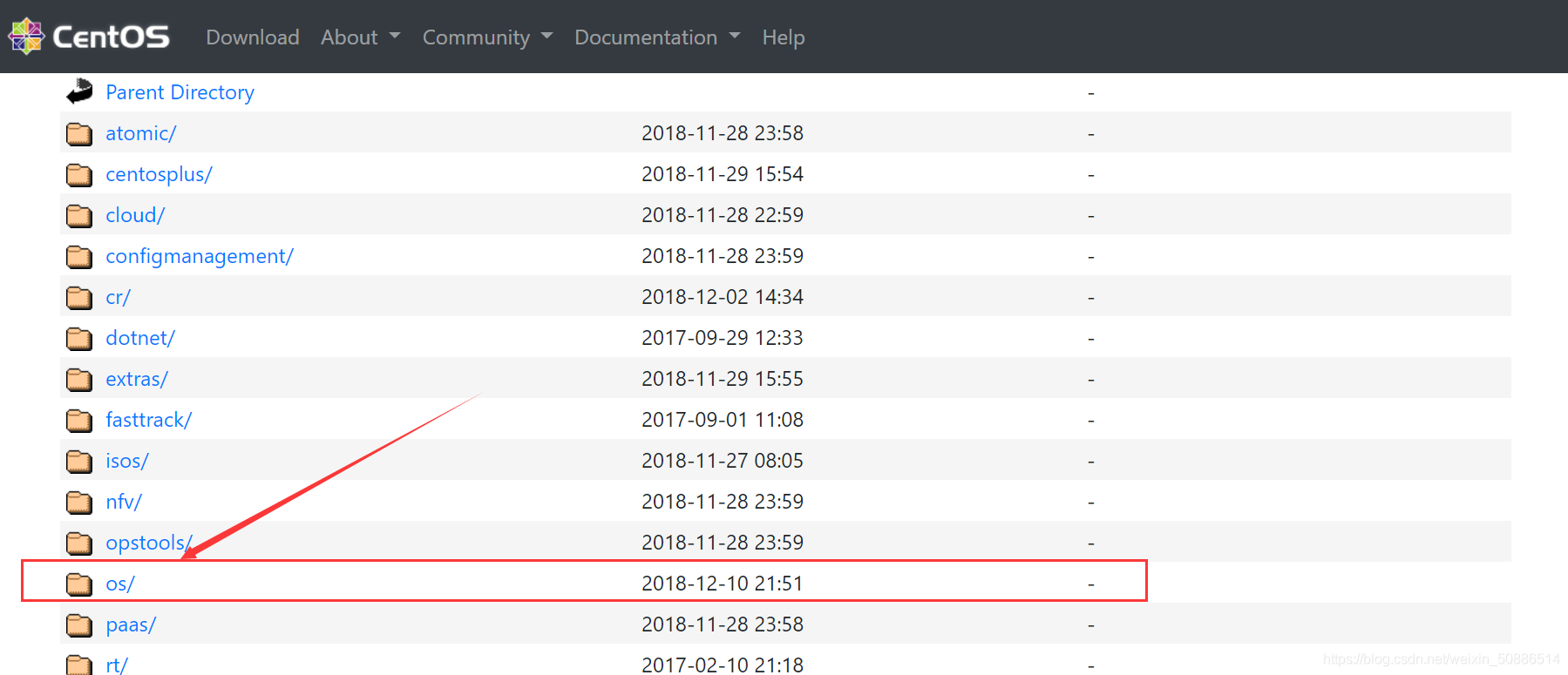Click the folder icon beside extras/

[79, 379]
